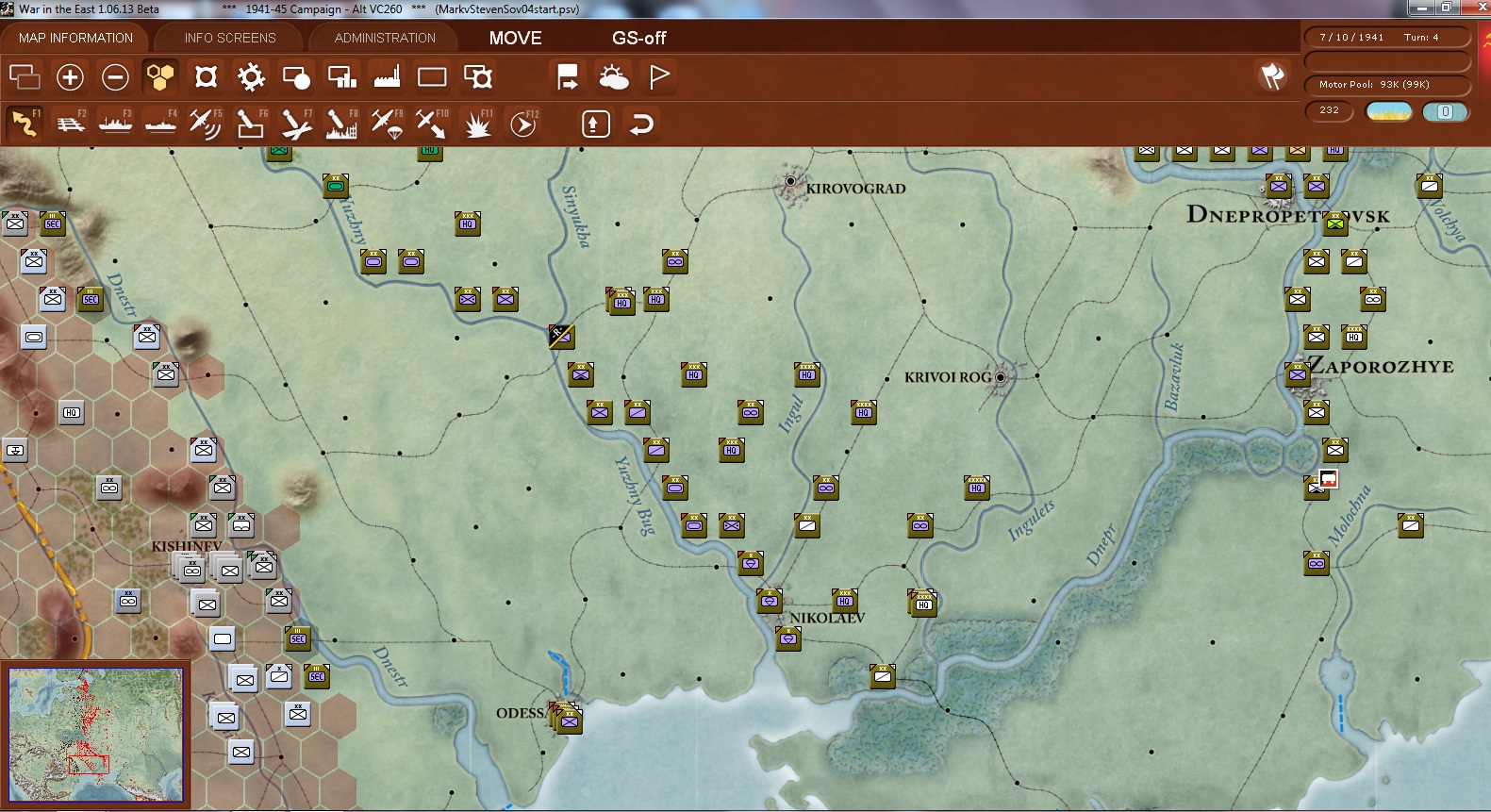
Task: Open the MAP INFORMATION tab
Action: click(75, 38)
